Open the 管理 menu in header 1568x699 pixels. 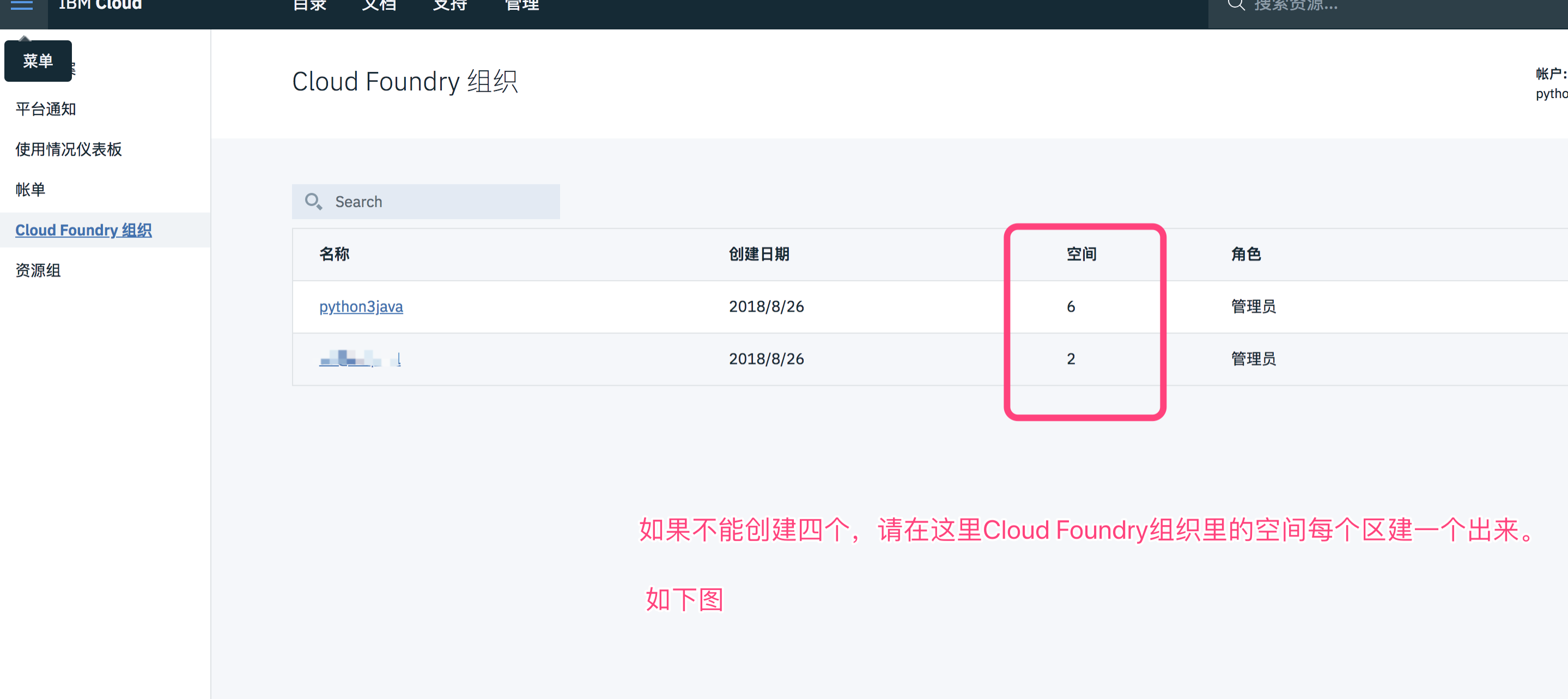(521, 6)
